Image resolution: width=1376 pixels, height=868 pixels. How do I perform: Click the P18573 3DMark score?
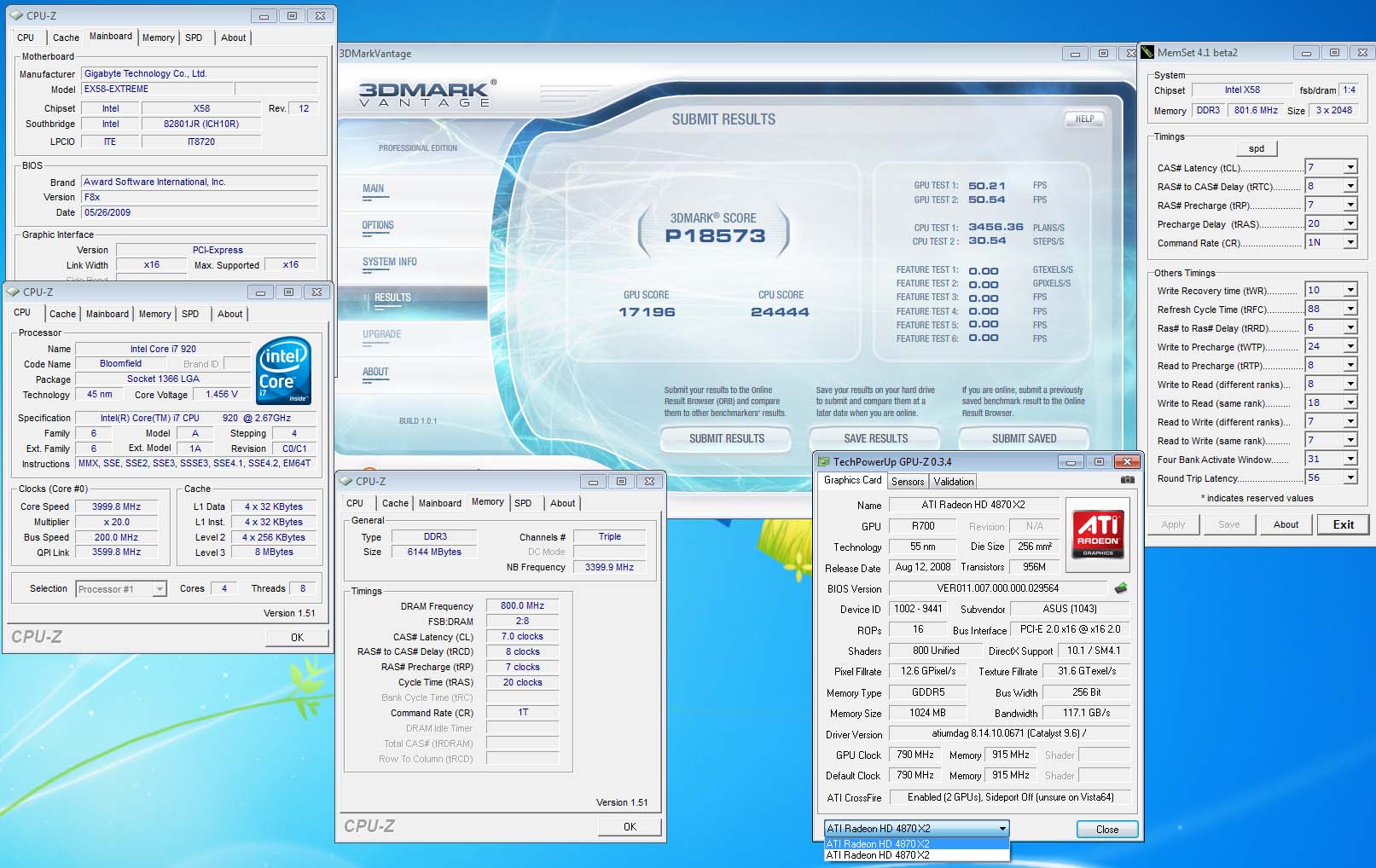pos(715,236)
